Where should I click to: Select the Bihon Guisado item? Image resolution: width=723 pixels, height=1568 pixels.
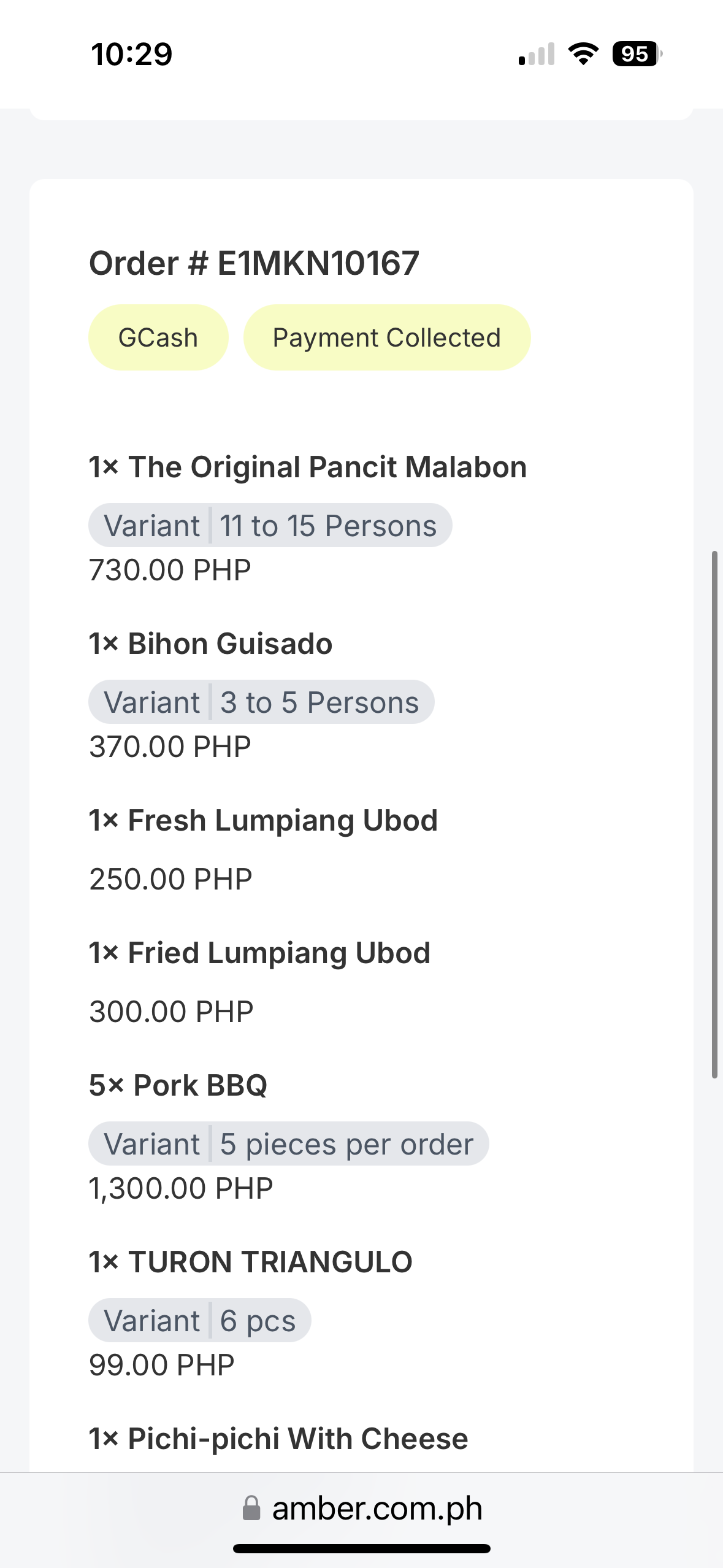coord(211,644)
